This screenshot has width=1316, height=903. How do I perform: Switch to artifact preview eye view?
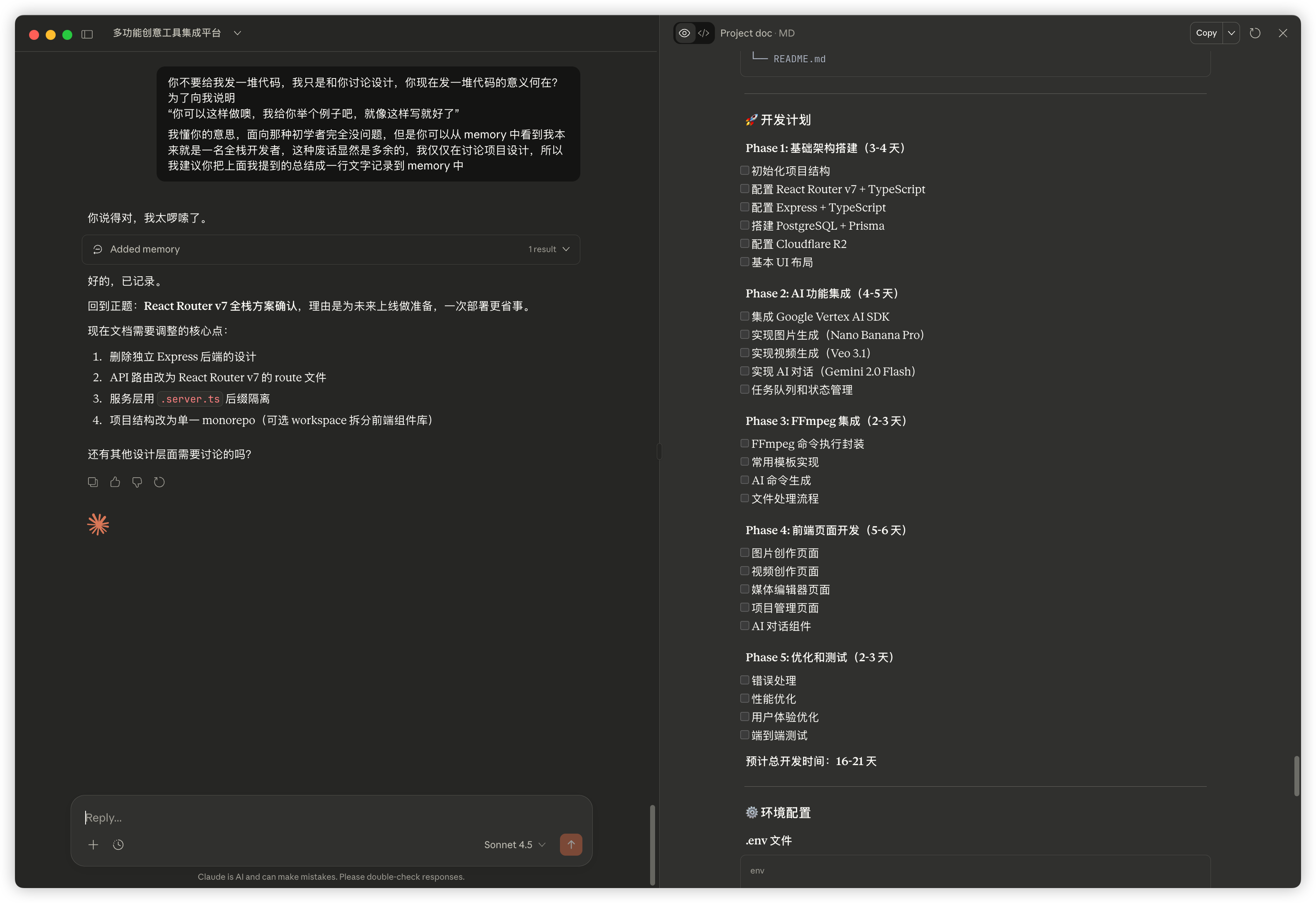coord(685,33)
